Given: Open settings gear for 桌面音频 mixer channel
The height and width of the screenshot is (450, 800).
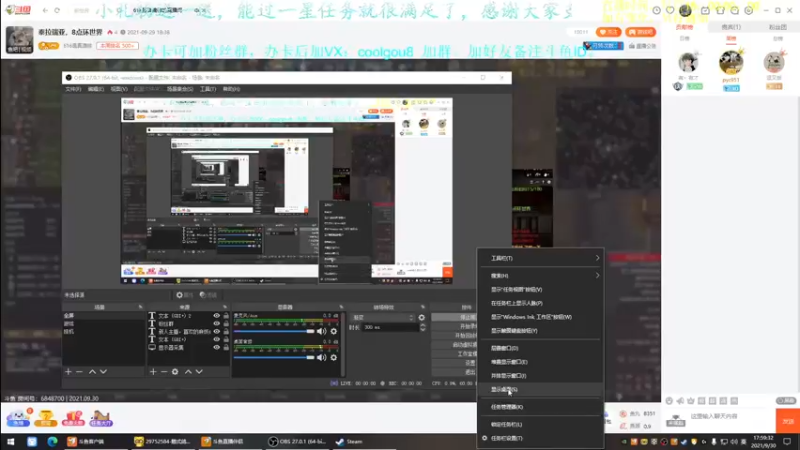Looking at the screenshot, I should pos(334,358).
